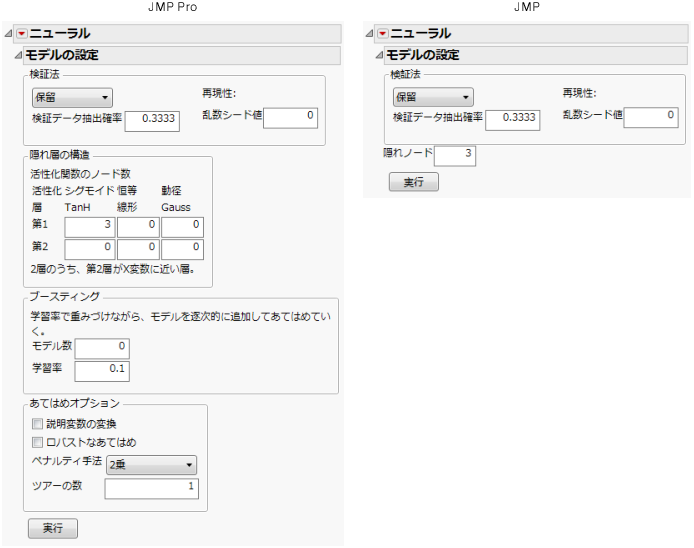Click the 隠れ層の構造 group label
Viewport: 694px width, 548px height.
(x=59, y=155)
